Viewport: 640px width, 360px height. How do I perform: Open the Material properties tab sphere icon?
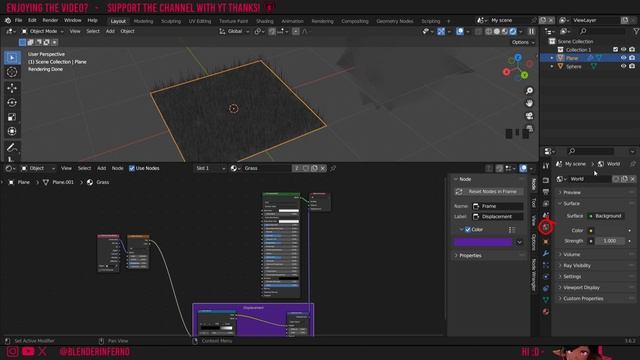point(546,312)
